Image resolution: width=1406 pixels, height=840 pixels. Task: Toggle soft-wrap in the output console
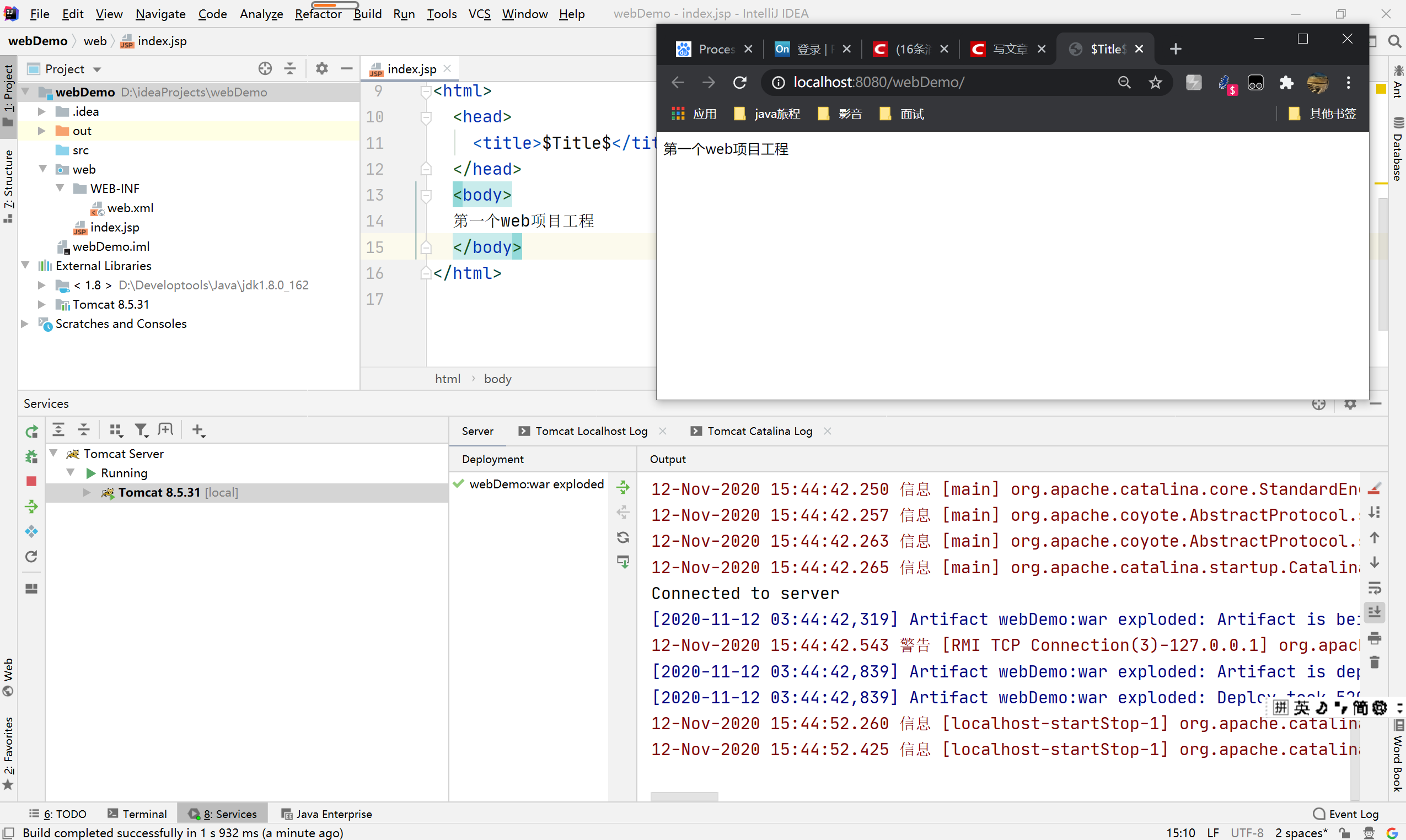(x=1375, y=588)
